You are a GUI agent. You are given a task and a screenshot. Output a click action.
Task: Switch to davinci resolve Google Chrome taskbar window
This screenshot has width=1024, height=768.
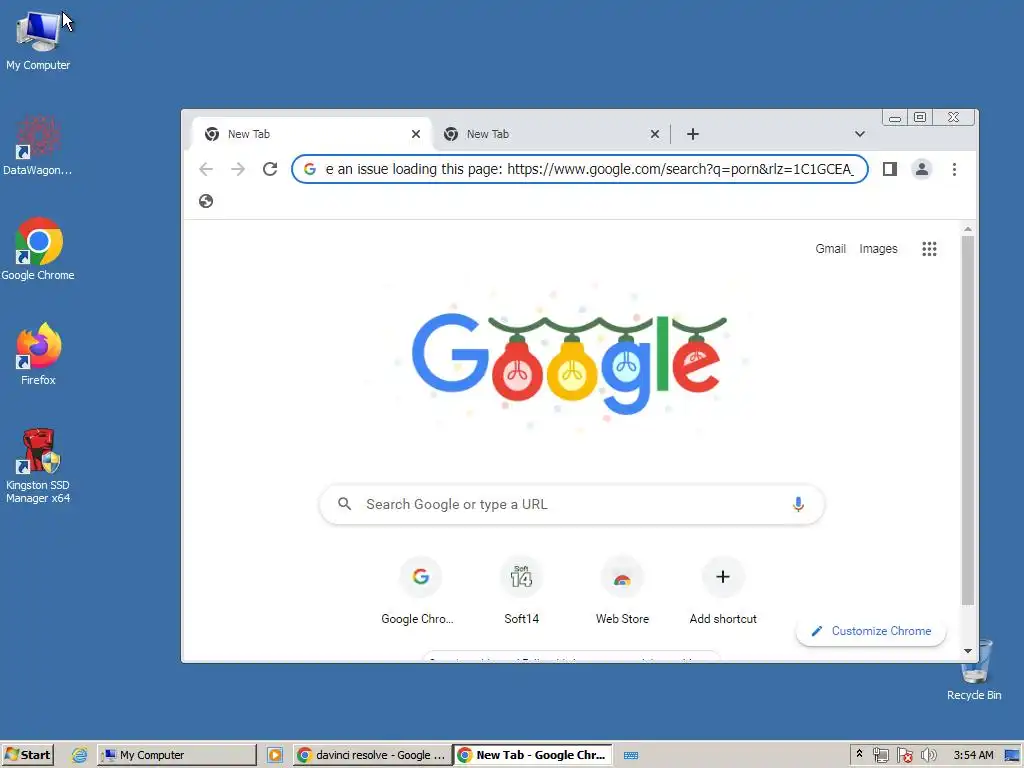click(372, 755)
